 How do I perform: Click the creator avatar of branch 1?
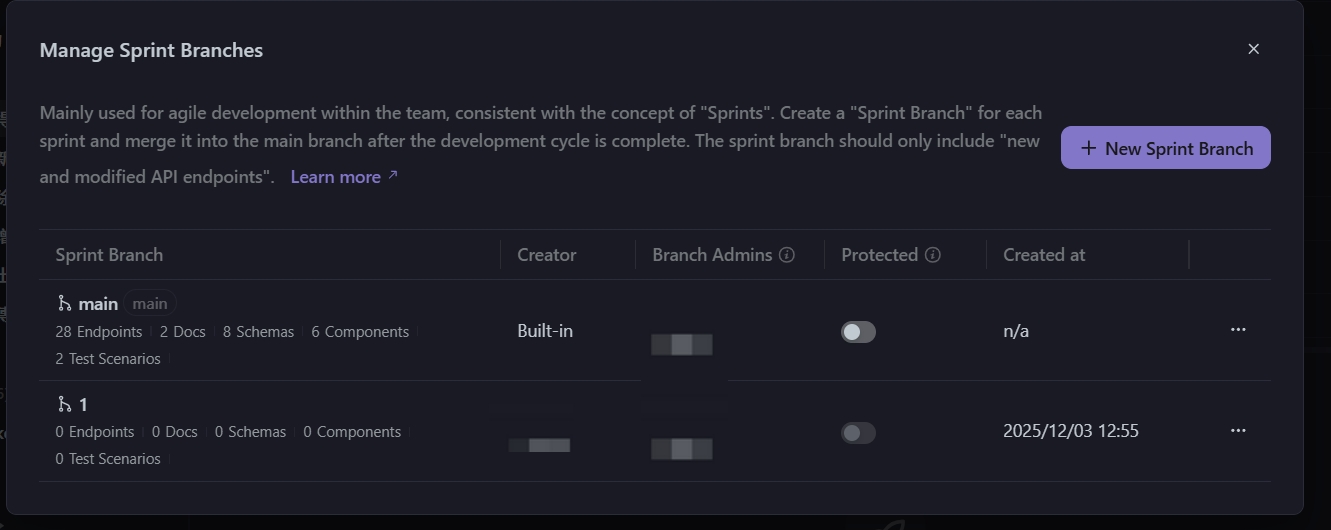540,445
